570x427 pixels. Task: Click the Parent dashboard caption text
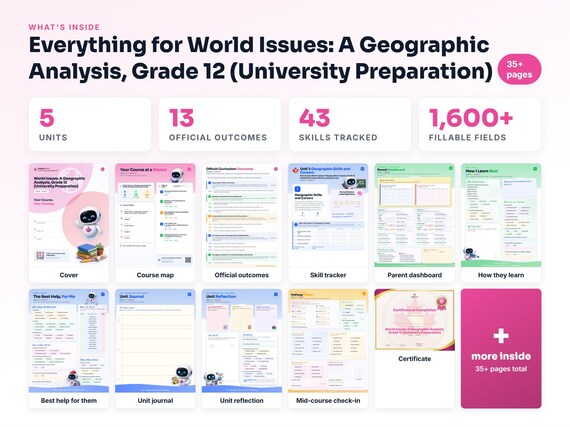[x=415, y=275]
